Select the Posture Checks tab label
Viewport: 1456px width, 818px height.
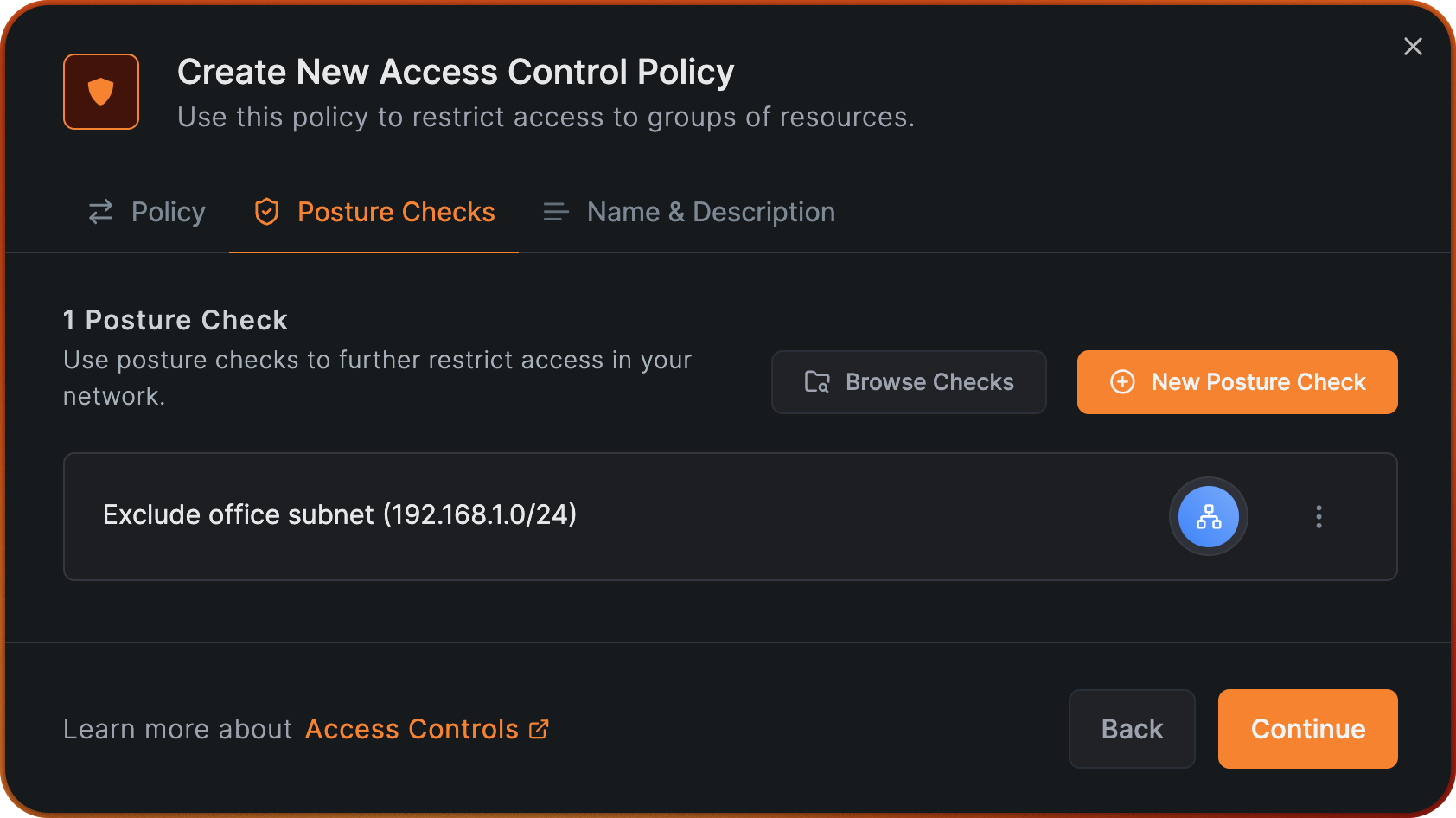tap(396, 212)
